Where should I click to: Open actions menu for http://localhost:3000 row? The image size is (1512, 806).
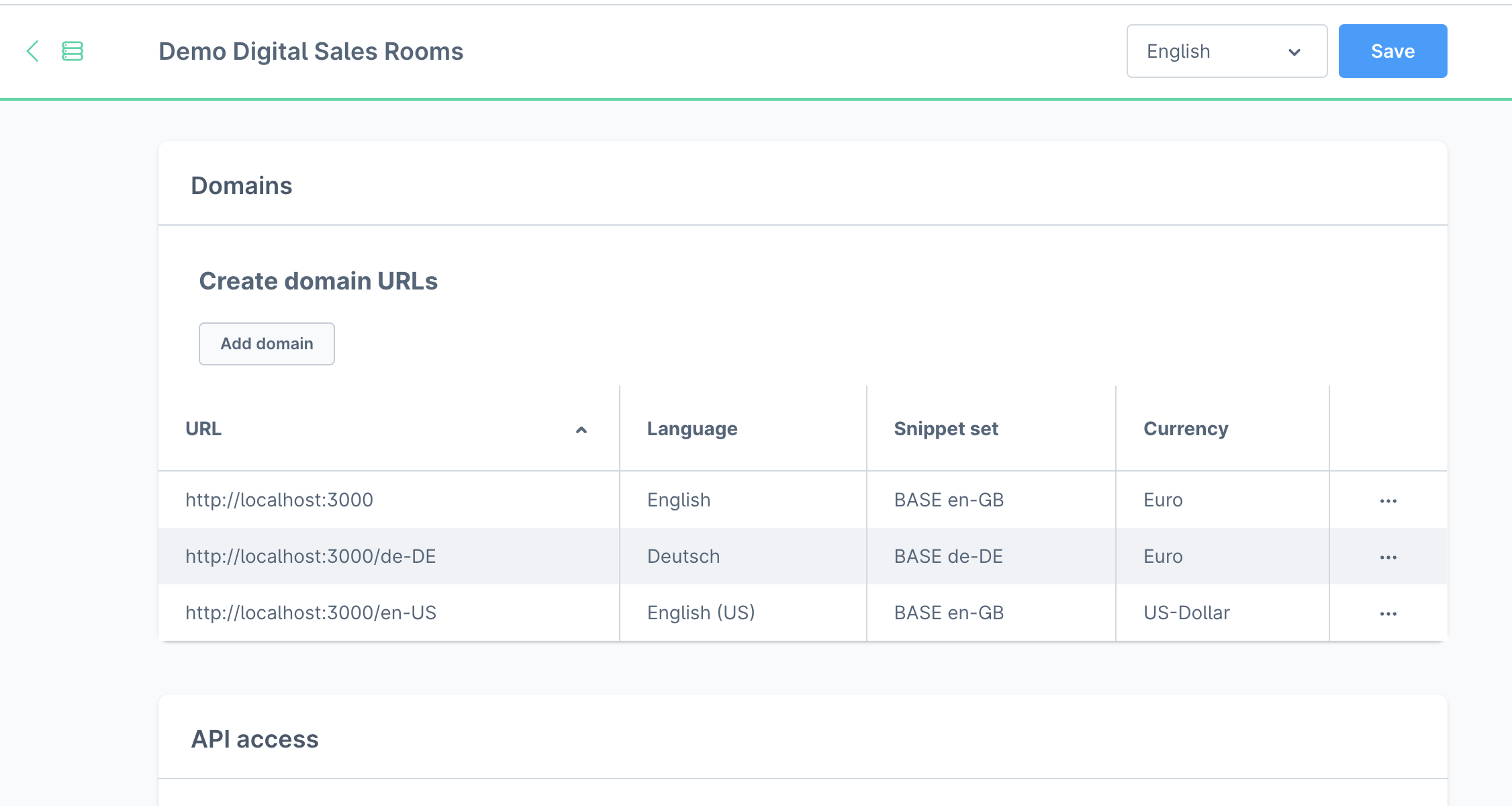[x=1388, y=501]
